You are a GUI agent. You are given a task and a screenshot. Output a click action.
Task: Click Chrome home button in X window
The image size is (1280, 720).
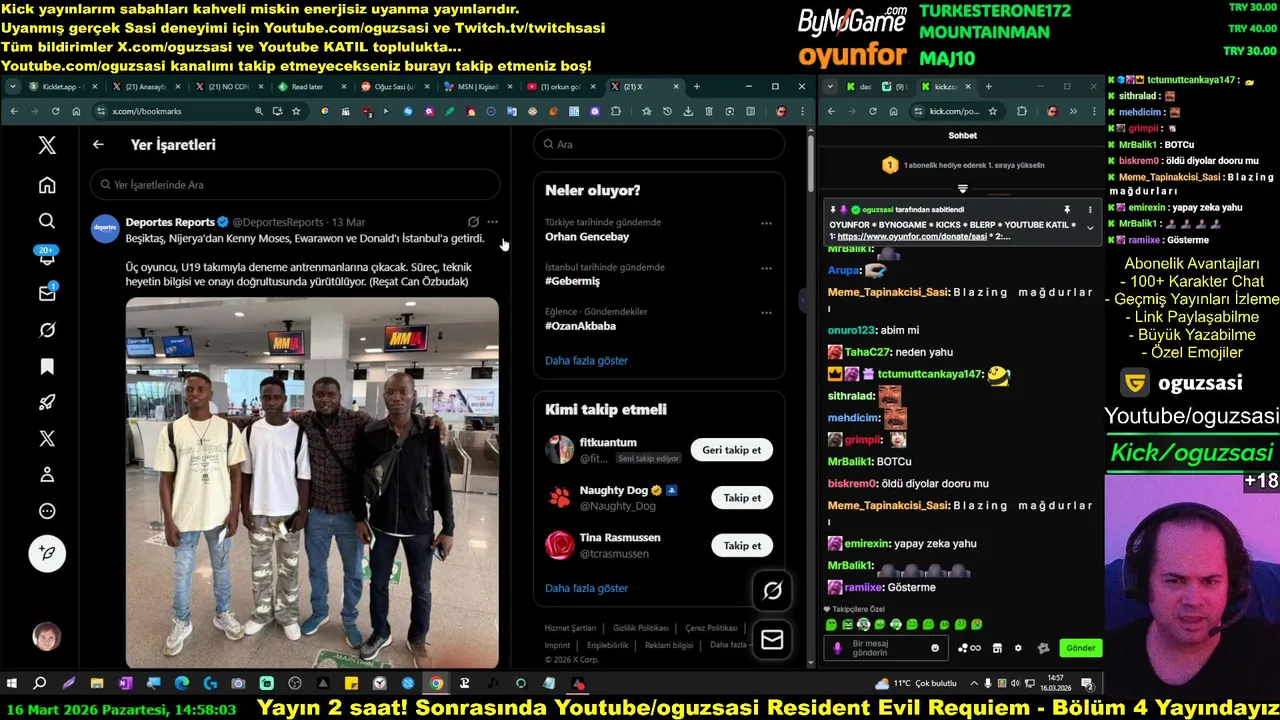click(76, 111)
